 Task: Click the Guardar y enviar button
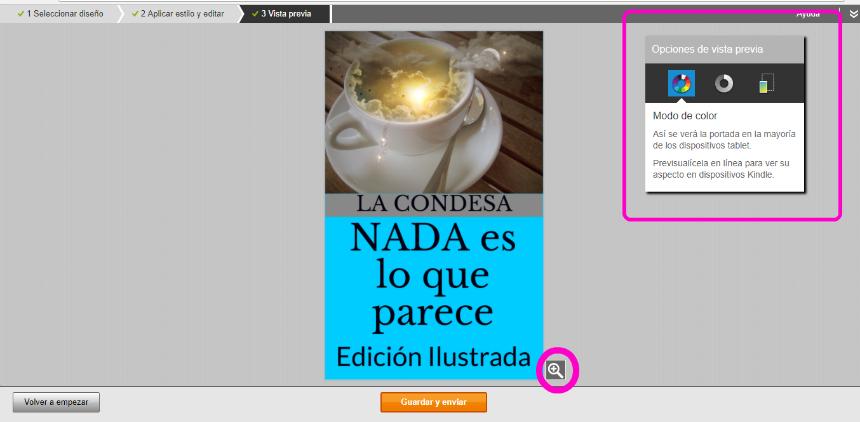433,402
